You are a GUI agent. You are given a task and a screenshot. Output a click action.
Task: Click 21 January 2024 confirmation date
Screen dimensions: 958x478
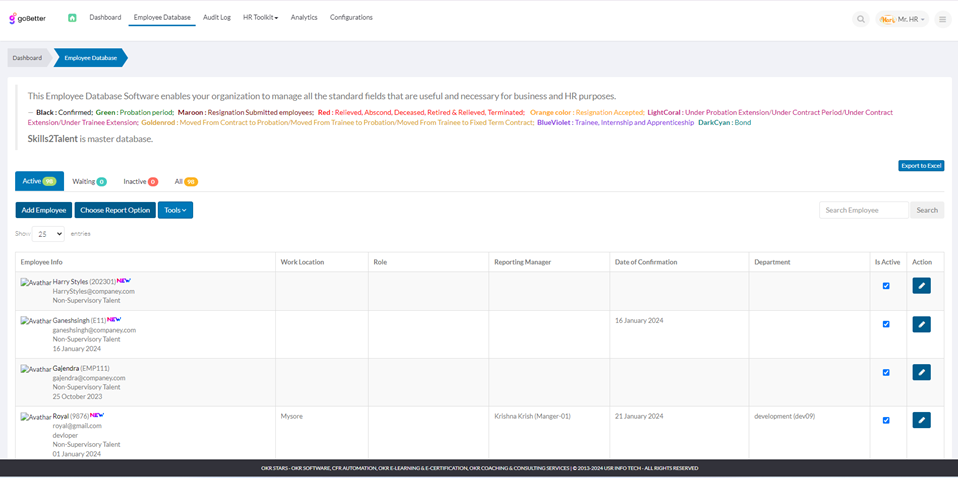[639, 416]
